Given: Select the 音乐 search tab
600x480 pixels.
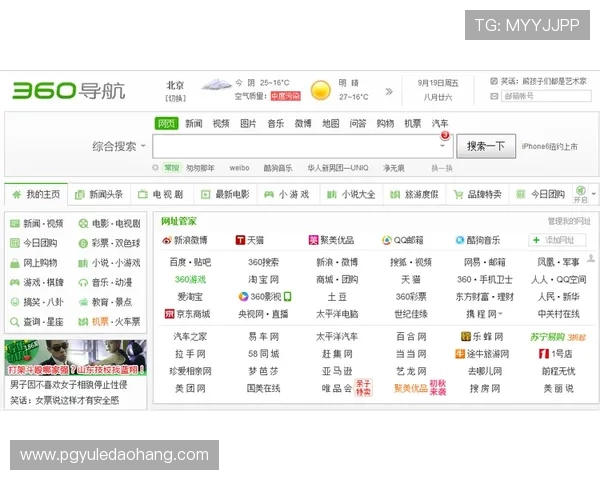Looking at the screenshot, I should click(276, 123).
